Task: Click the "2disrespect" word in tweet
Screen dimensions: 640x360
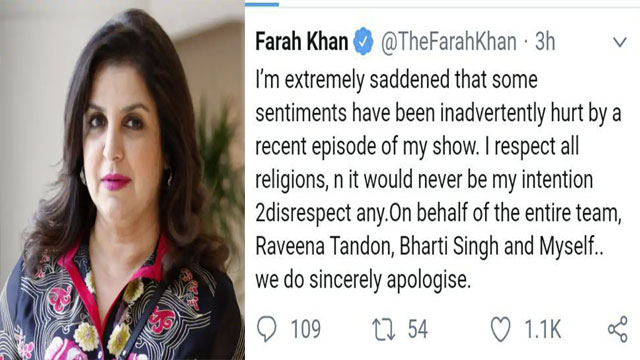Action: pyautogui.click(x=303, y=213)
